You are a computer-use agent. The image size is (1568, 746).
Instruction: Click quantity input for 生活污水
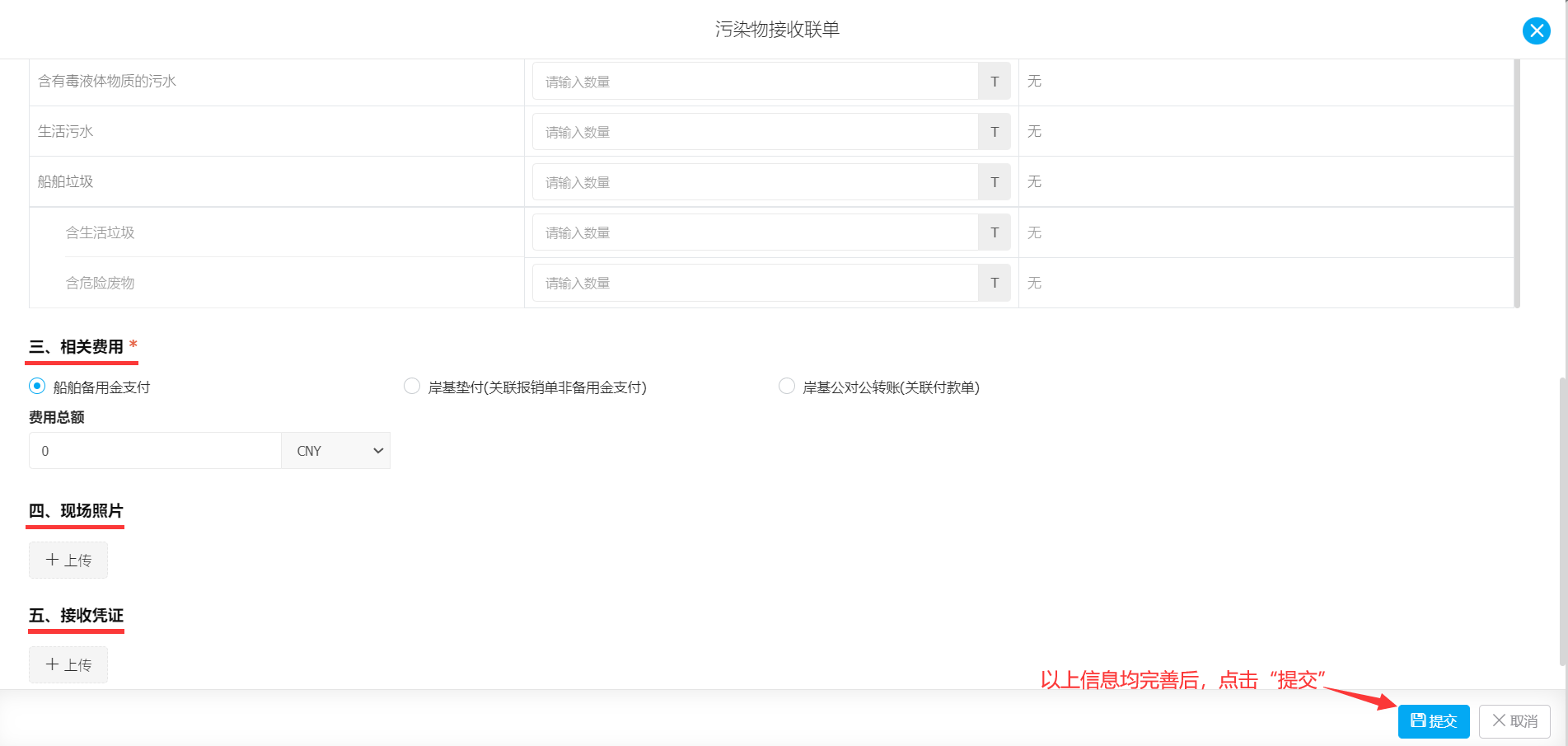tap(755, 132)
